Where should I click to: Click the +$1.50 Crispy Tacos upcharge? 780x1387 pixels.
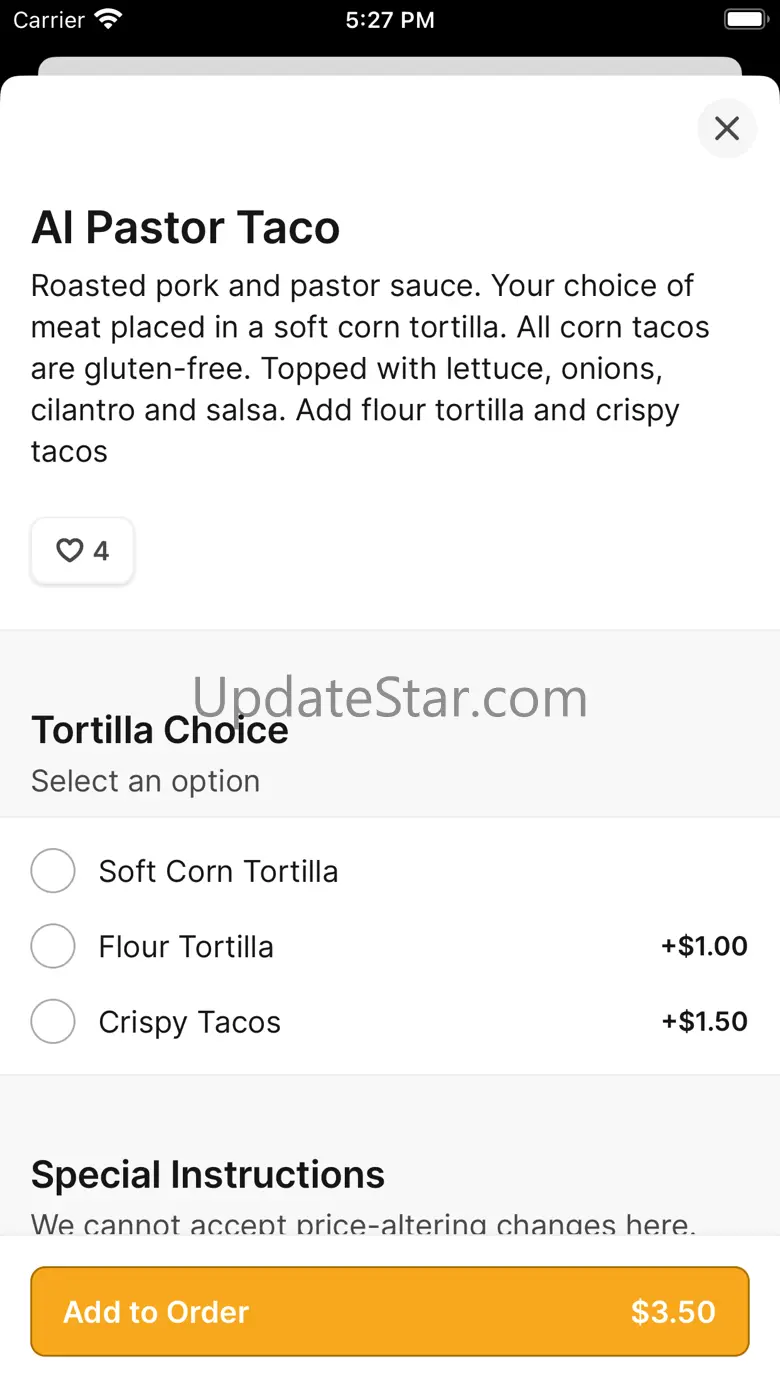(x=704, y=1021)
